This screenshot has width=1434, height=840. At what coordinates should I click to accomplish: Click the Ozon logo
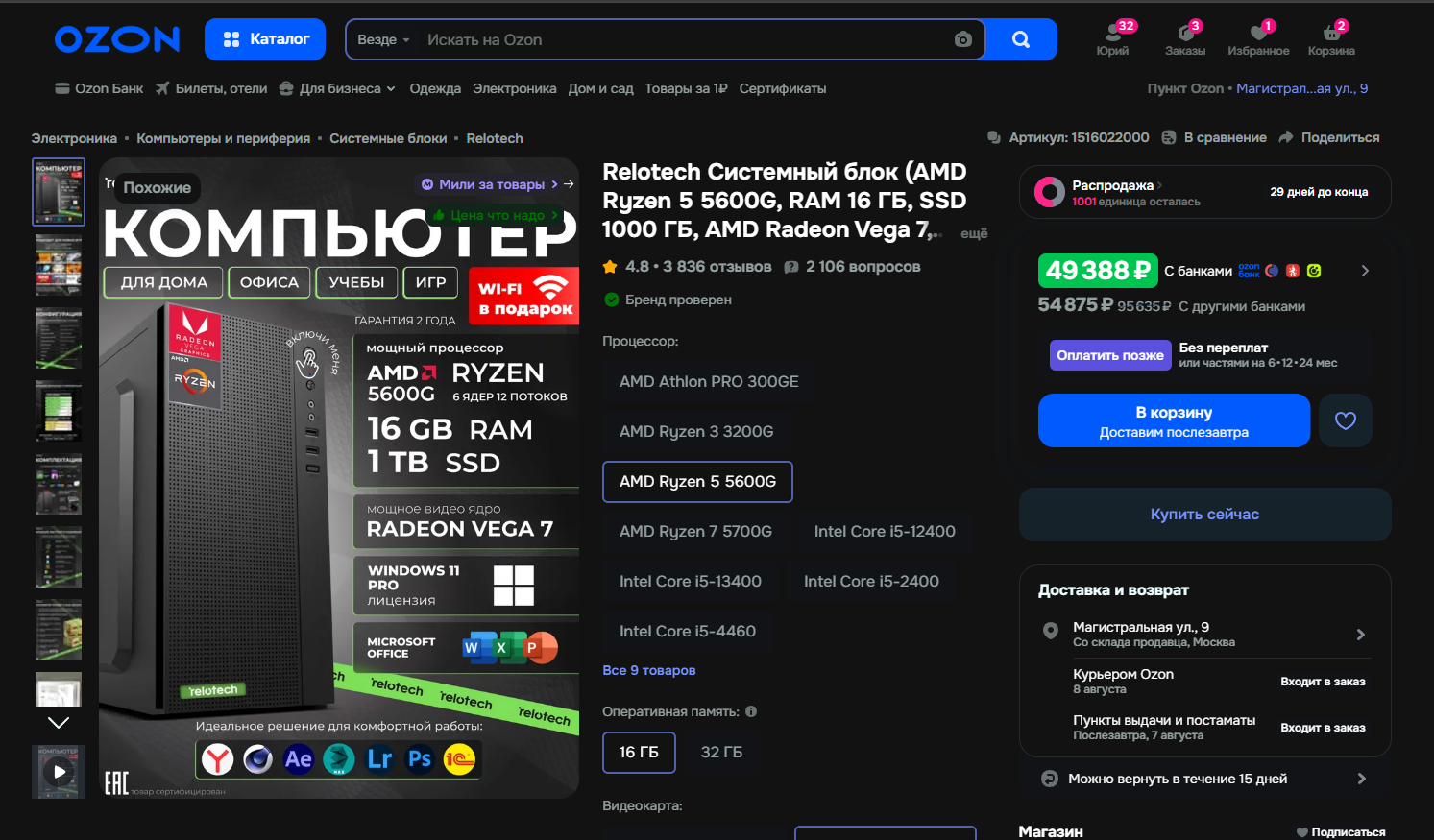[117, 39]
